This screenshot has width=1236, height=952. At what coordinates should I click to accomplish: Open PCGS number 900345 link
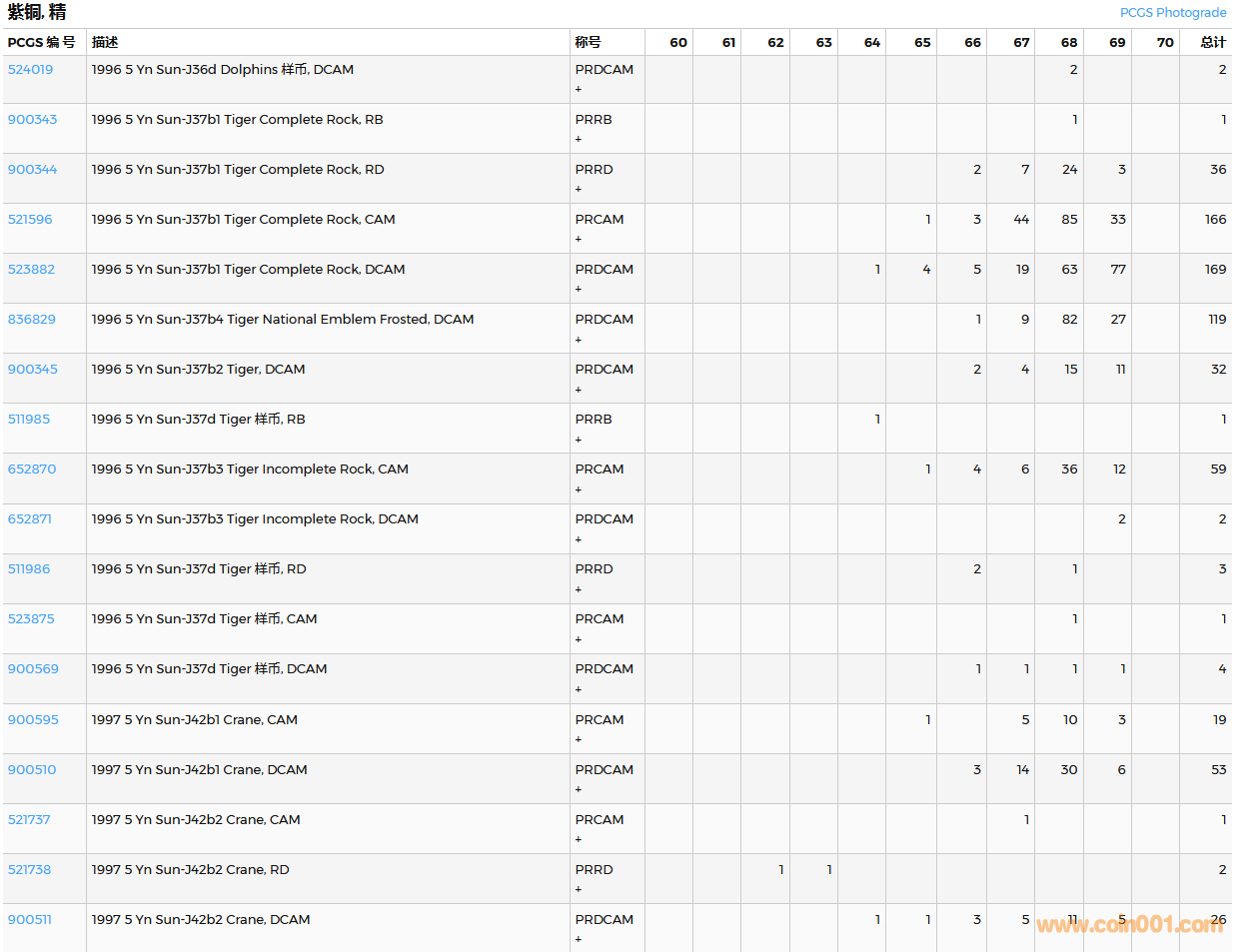pos(33,370)
